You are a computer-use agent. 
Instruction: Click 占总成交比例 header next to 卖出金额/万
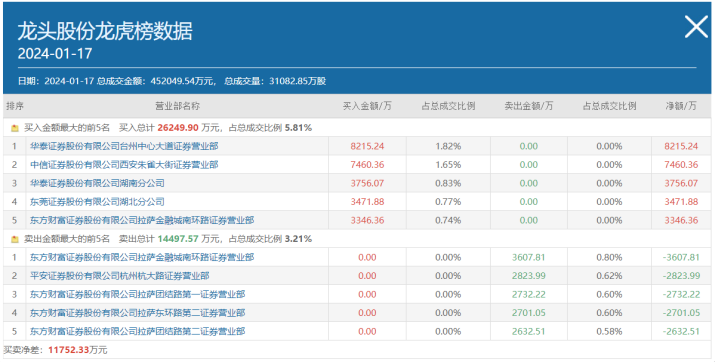pos(609,106)
